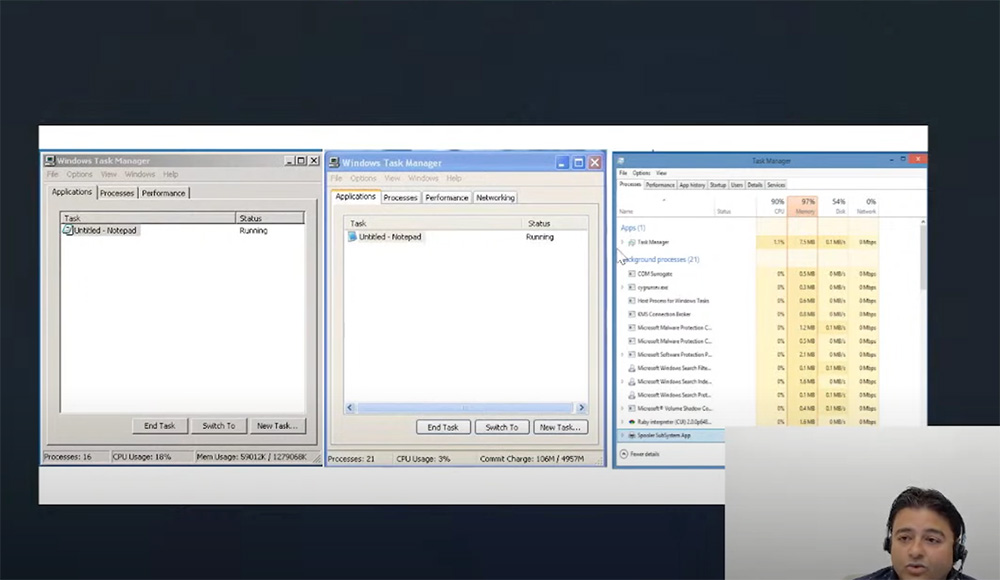The width and height of the screenshot is (1000, 580).
Task: Click the Microsoft Software Protection process icon
Action: 632,355
